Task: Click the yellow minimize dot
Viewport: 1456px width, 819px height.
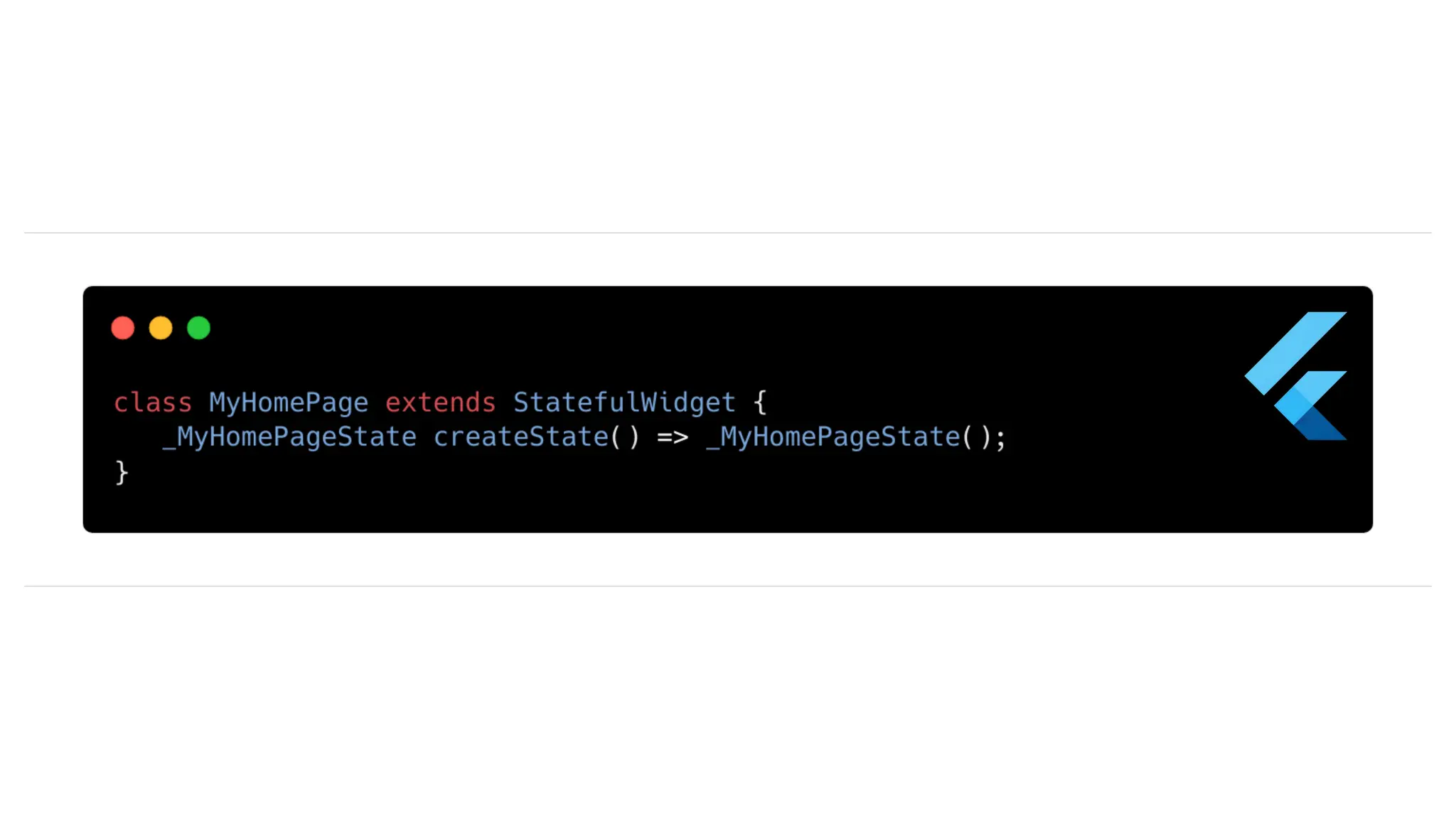Action: (161, 328)
